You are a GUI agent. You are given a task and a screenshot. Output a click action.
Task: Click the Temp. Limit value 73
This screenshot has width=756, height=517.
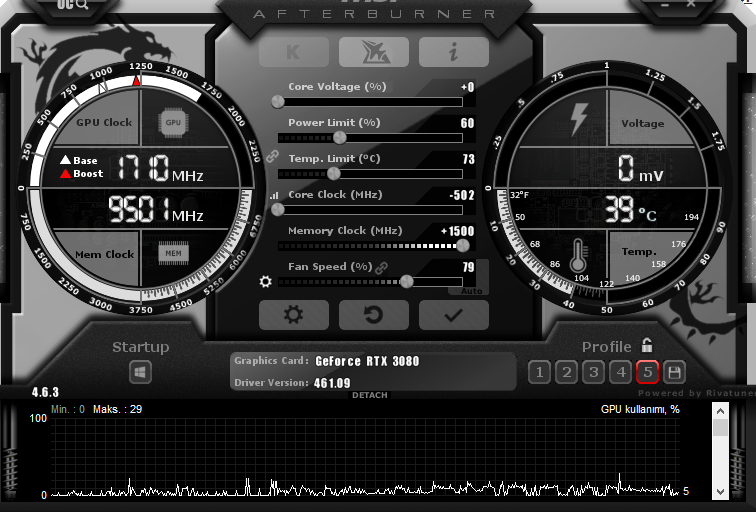469,159
